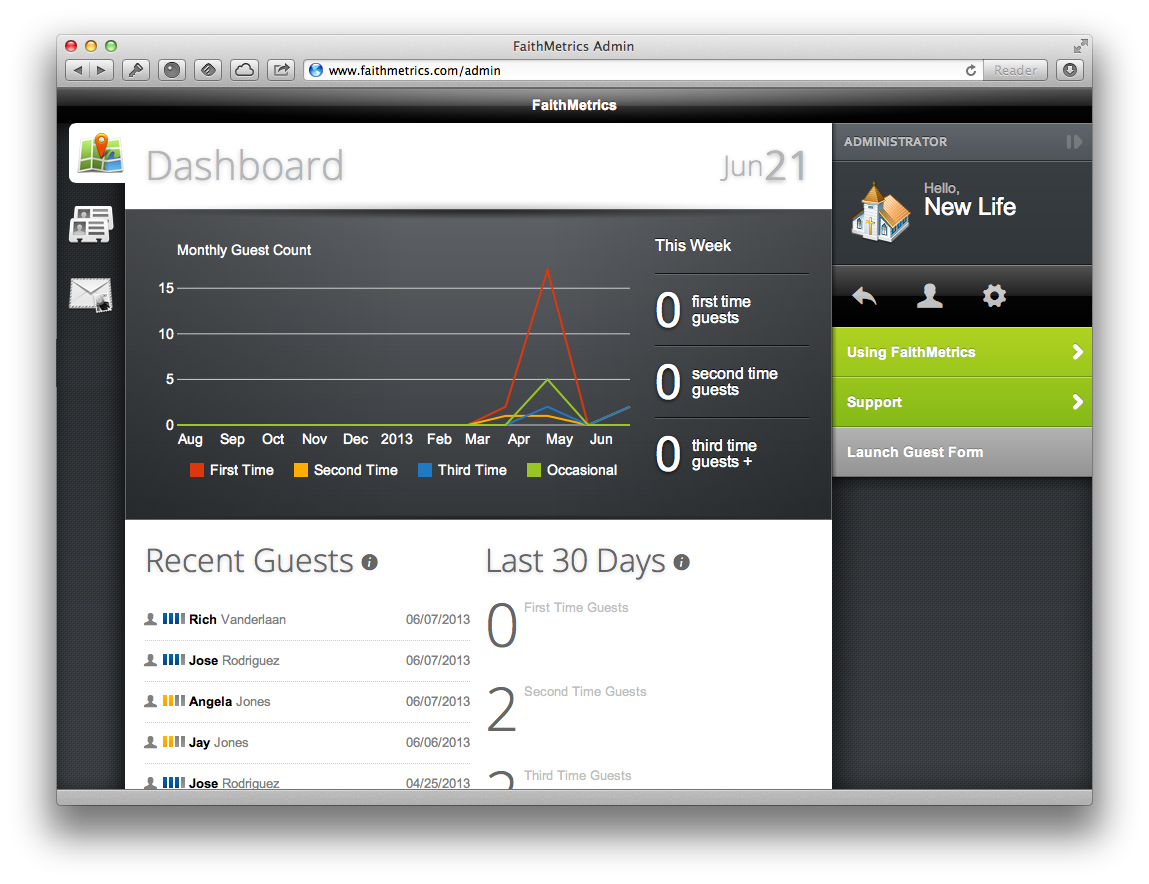Screen dimensions: 1149x884
Task: Toggle the First Time series in chart legend
Action: click(x=232, y=470)
